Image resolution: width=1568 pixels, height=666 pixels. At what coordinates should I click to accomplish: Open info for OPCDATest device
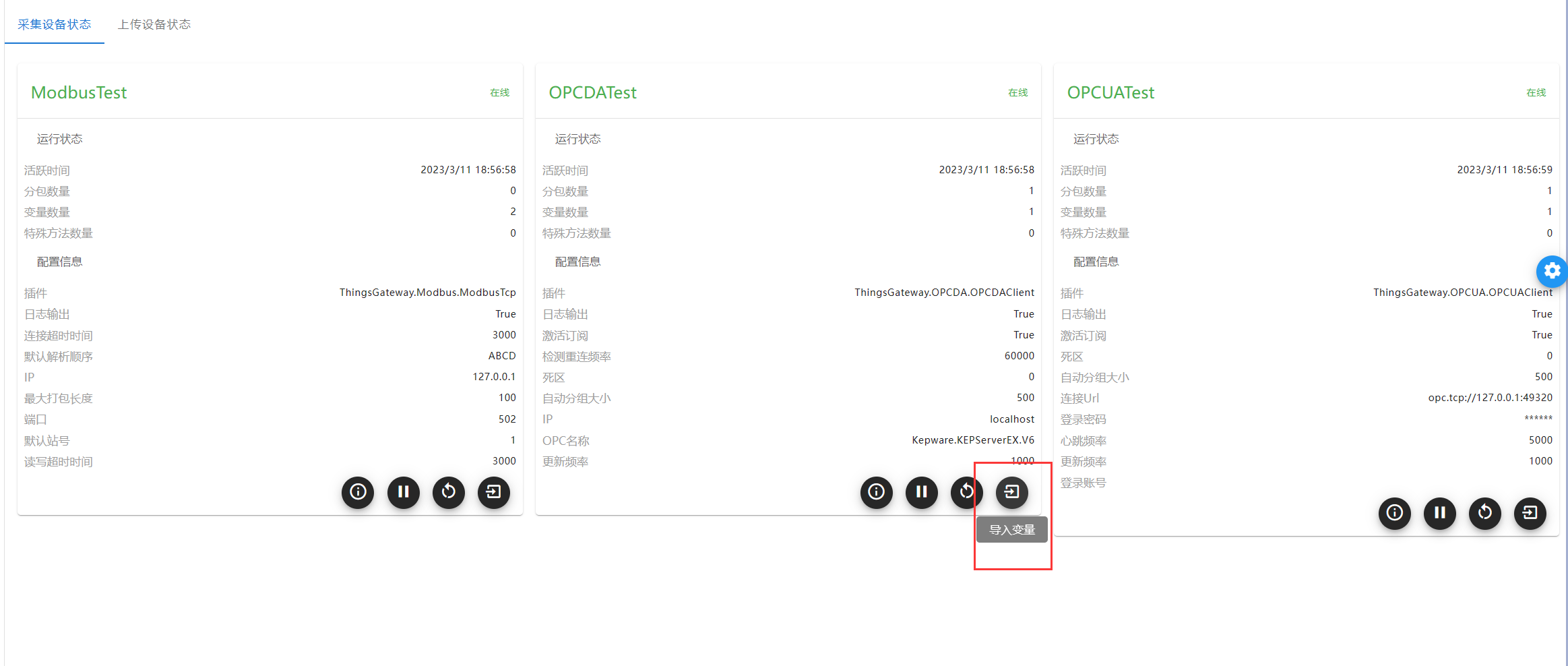[x=876, y=492]
